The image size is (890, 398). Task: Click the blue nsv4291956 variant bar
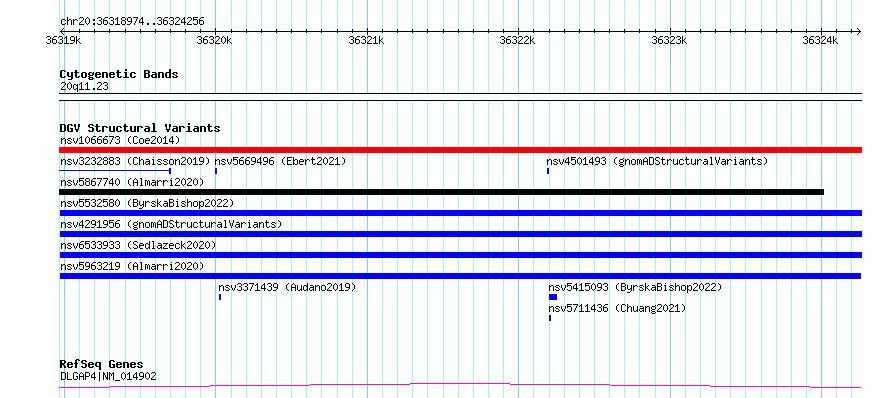coord(460,234)
